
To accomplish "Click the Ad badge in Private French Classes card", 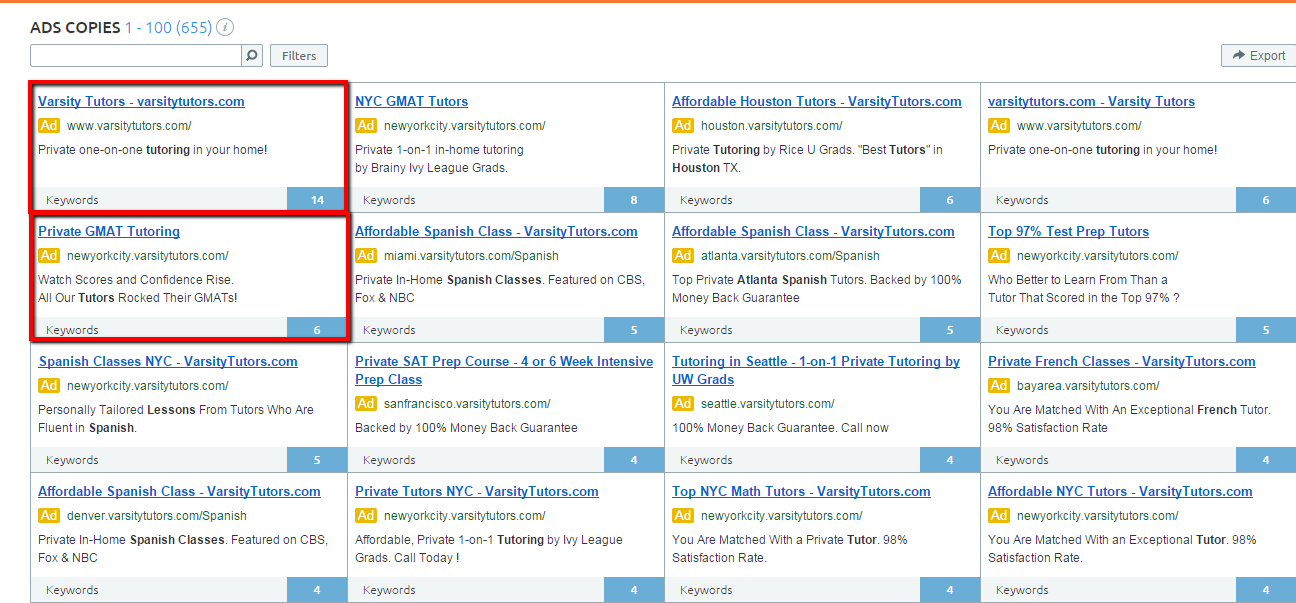I will (x=999, y=385).
